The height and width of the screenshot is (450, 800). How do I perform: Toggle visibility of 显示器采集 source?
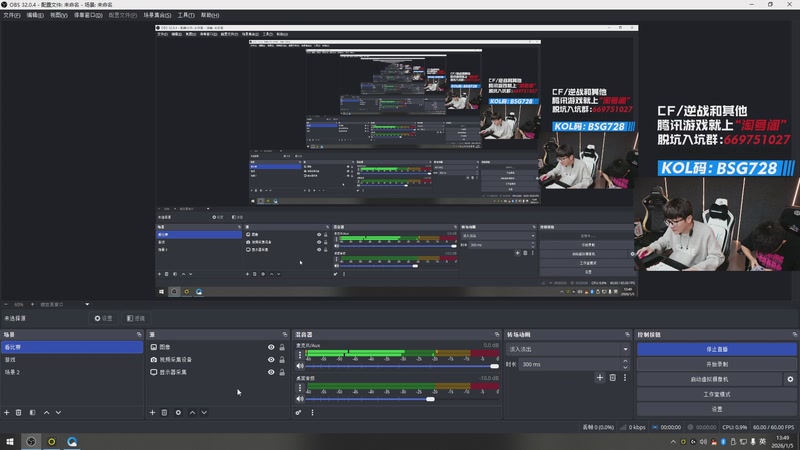coord(271,372)
